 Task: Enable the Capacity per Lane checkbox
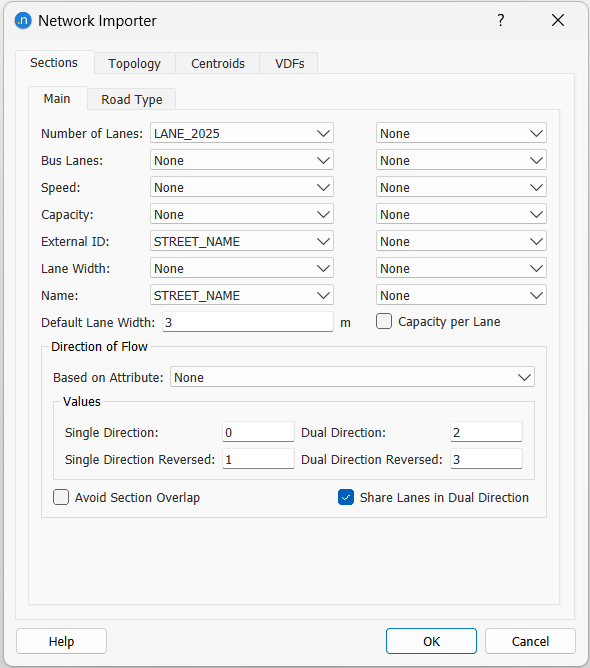384,322
